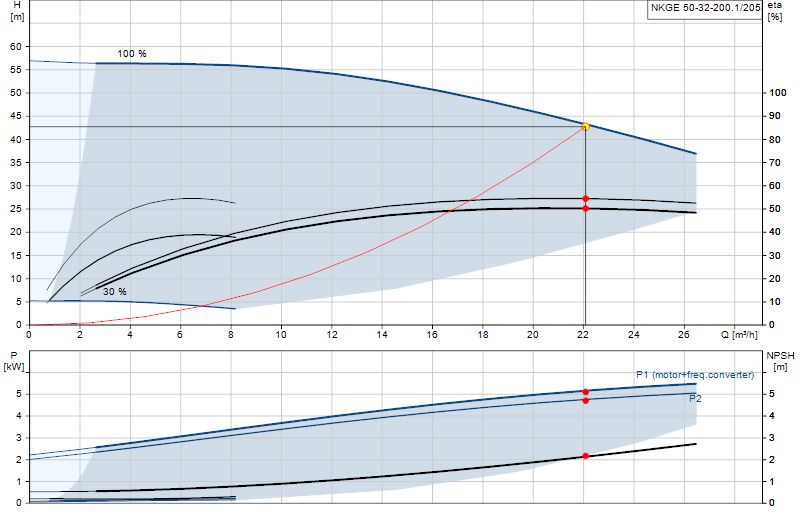Click the 2 tick on the NPSH axis
The width and height of the screenshot is (800, 520).
[772, 460]
